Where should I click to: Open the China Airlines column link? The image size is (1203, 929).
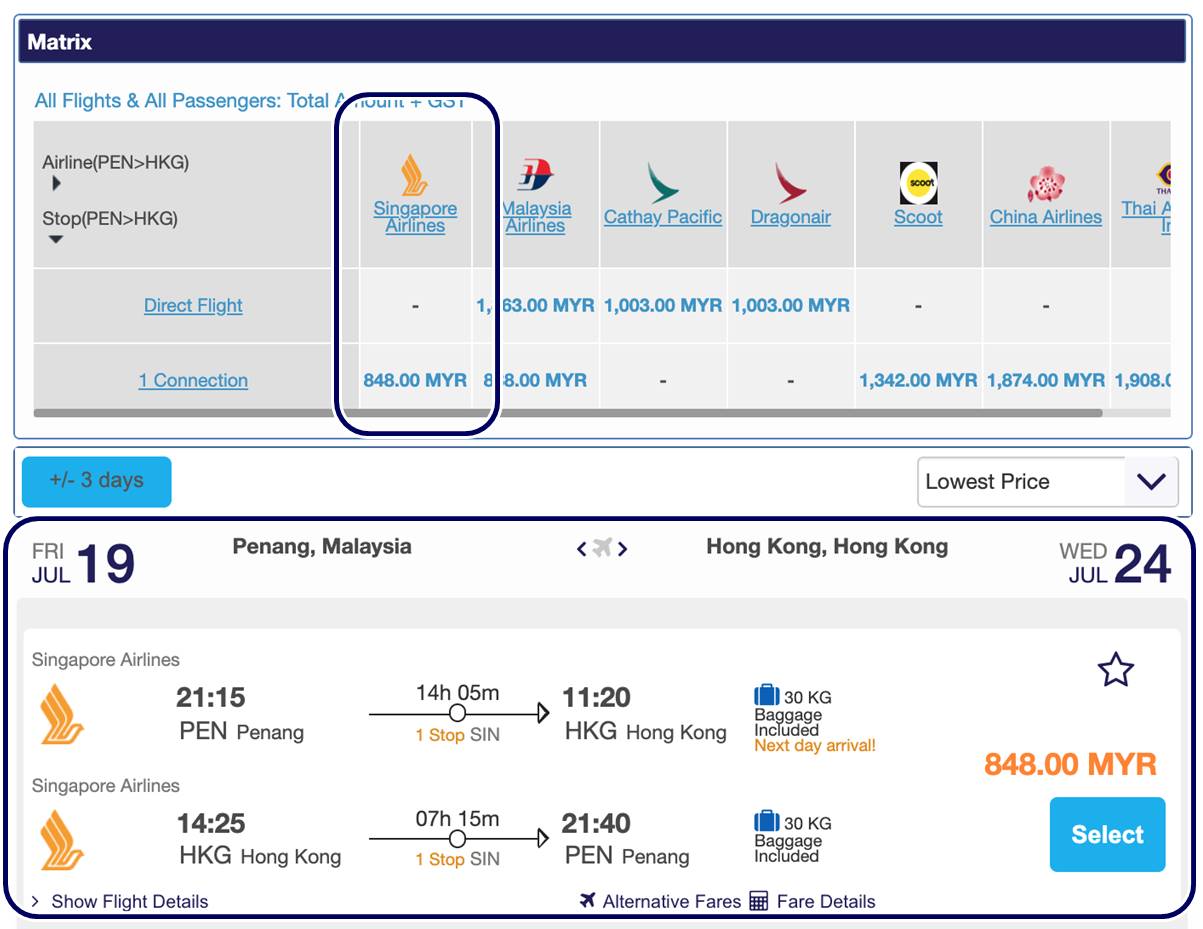1046,217
